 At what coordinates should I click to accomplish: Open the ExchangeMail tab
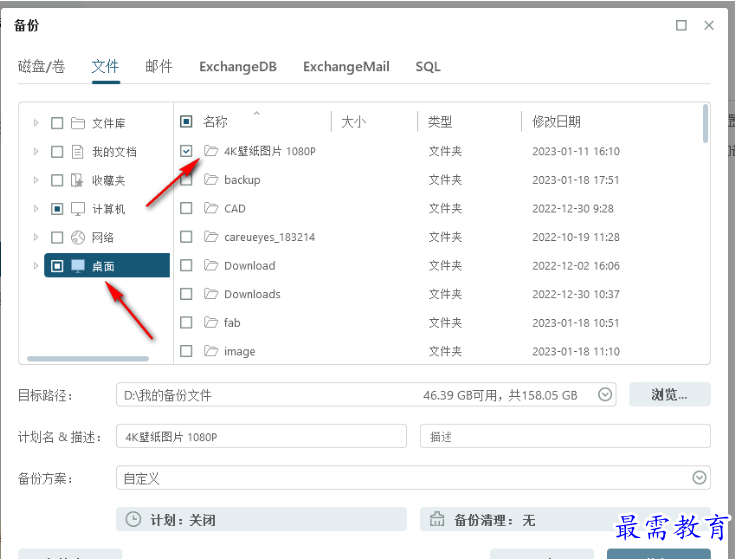346,67
